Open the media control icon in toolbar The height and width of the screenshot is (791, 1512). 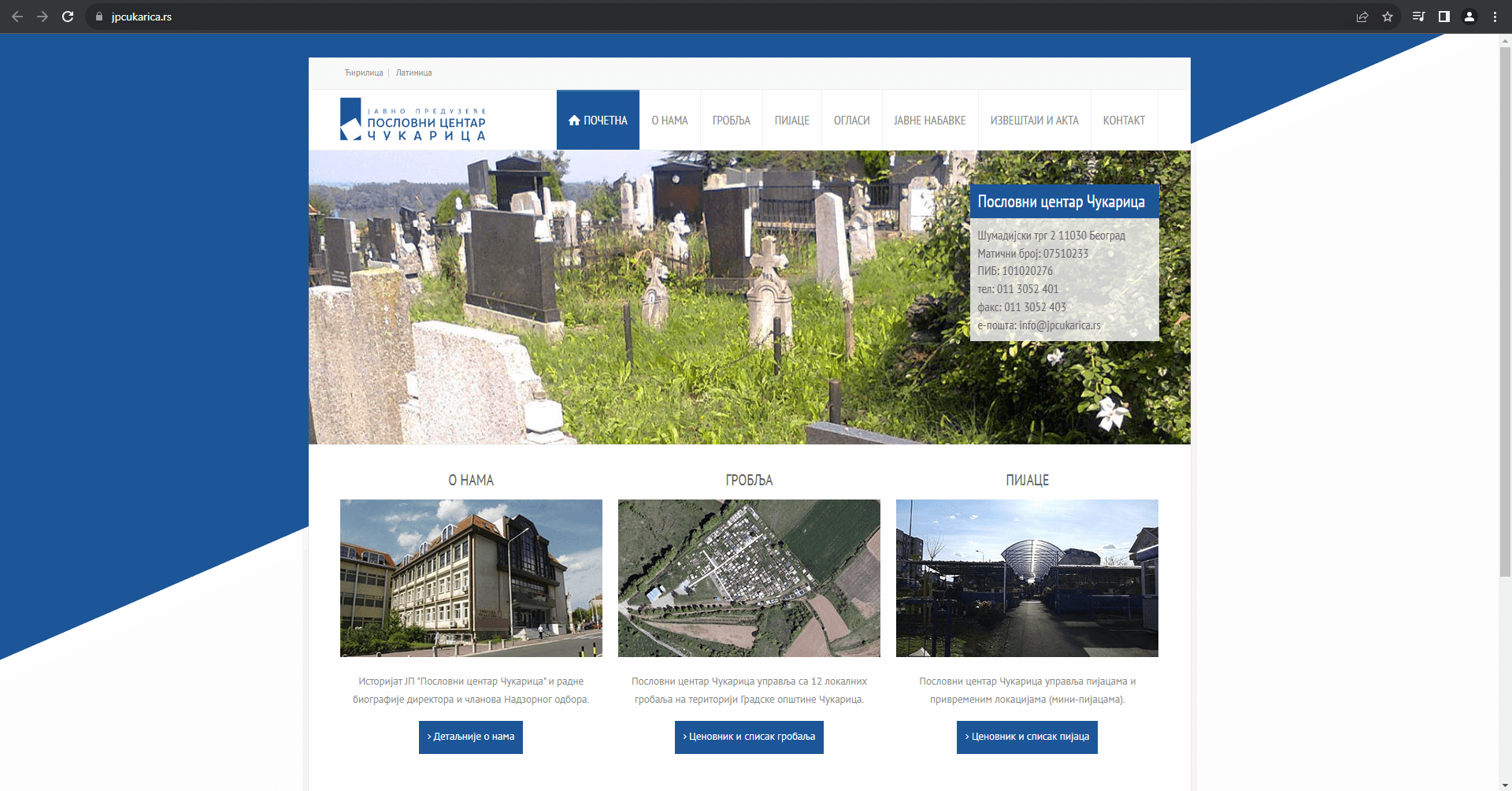(1418, 17)
